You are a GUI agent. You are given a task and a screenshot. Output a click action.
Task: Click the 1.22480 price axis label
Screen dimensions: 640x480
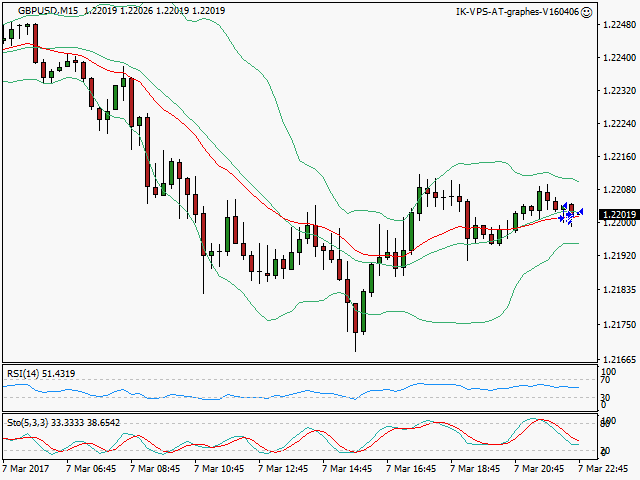click(x=619, y=25)
